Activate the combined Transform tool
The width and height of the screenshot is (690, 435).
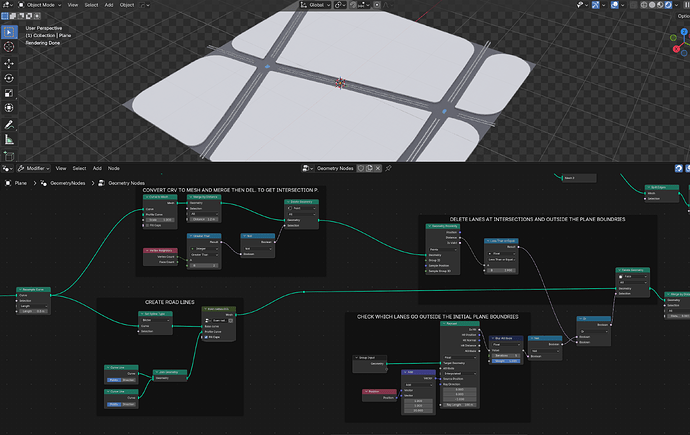click(9, 108)
